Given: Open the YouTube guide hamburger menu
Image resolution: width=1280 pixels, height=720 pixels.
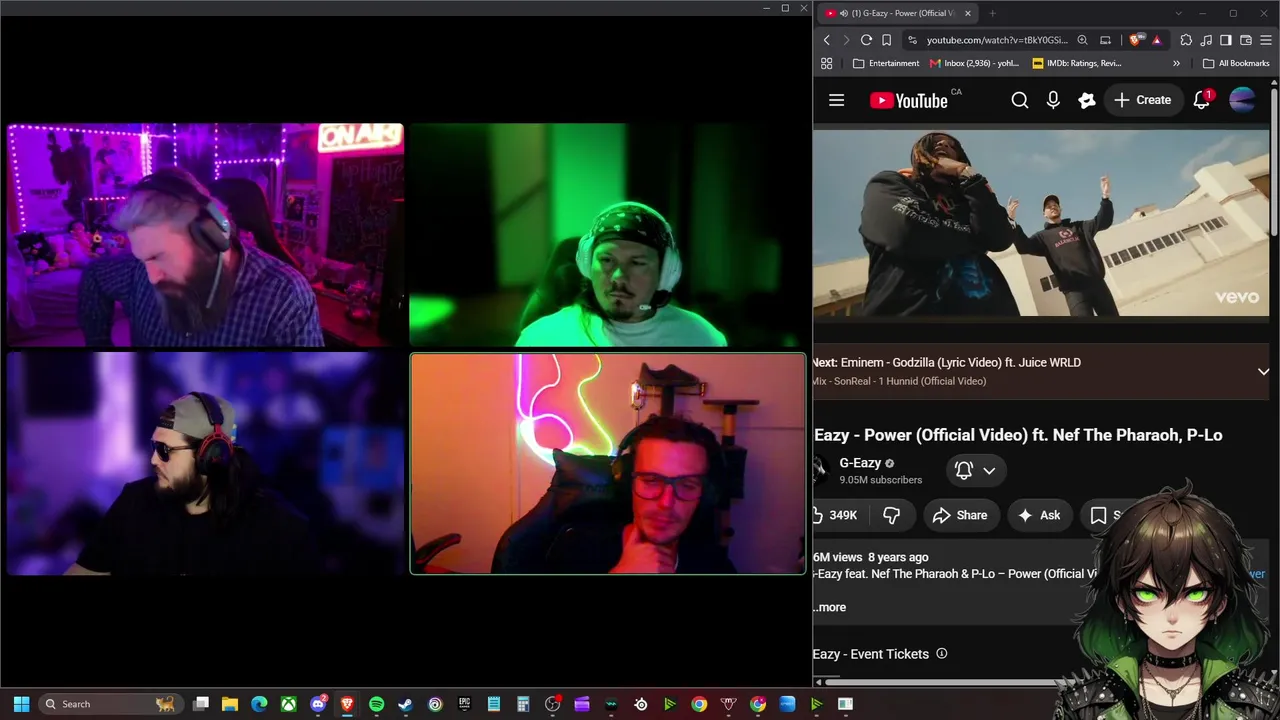Looking at the screenshot, I should (836, 100).
